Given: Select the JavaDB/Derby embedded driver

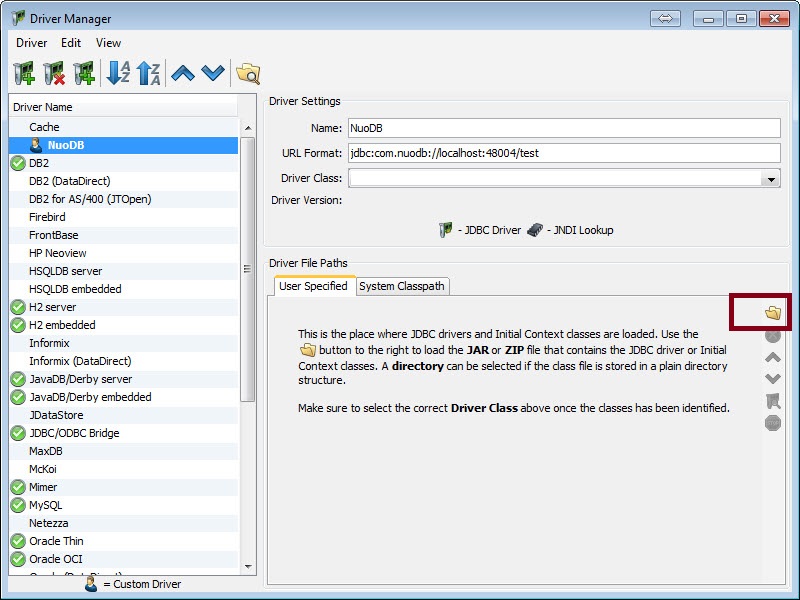Looking at the screenshot, I should coord(123,397).
